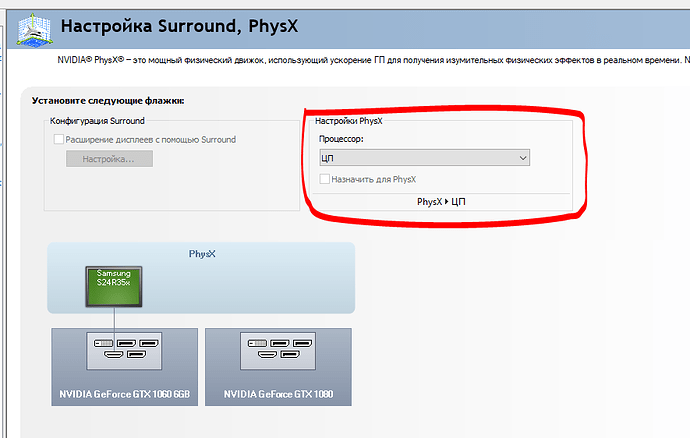The width and height of the screenshot is (690, 438).
Task: Click GTX 1080 display ports icon
Action: point(278,351)
